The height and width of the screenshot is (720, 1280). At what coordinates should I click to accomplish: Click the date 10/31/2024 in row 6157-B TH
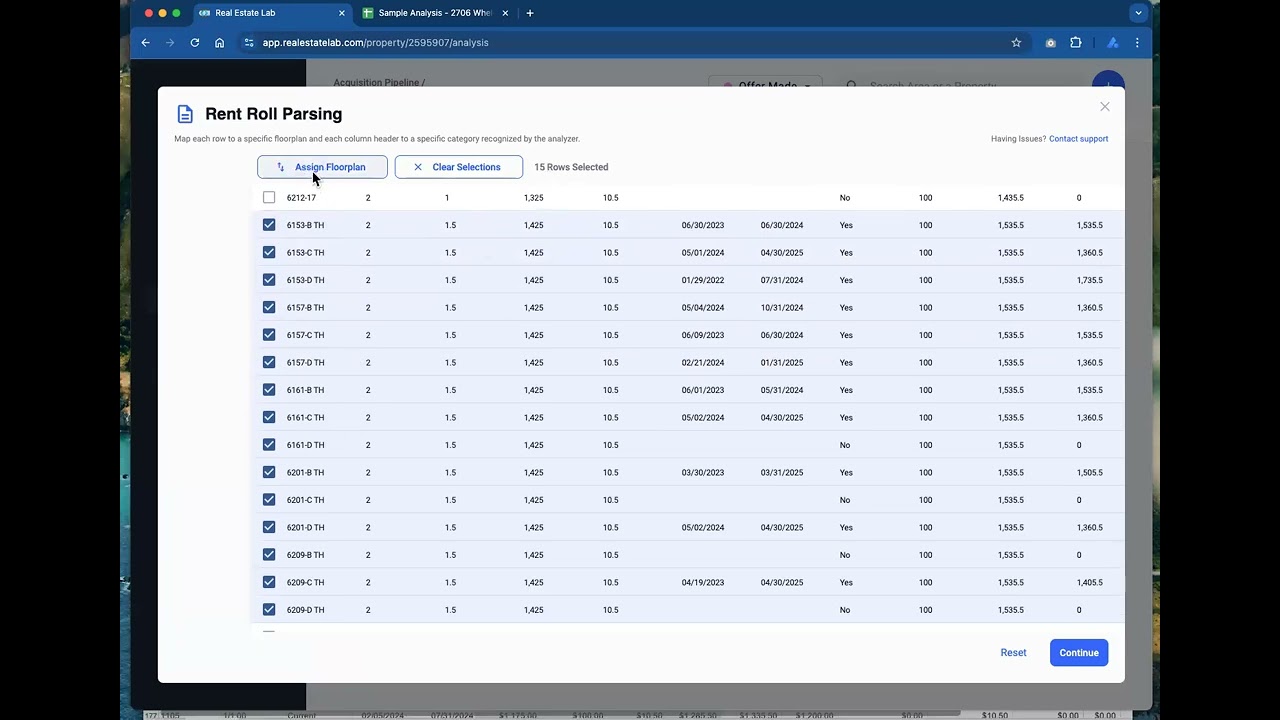pos(782,308)
